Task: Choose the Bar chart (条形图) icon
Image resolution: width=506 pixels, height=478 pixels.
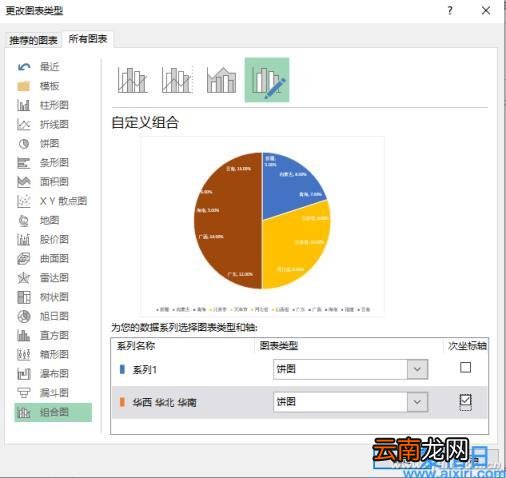Action: pyautogui.click(x=24, y=163)
